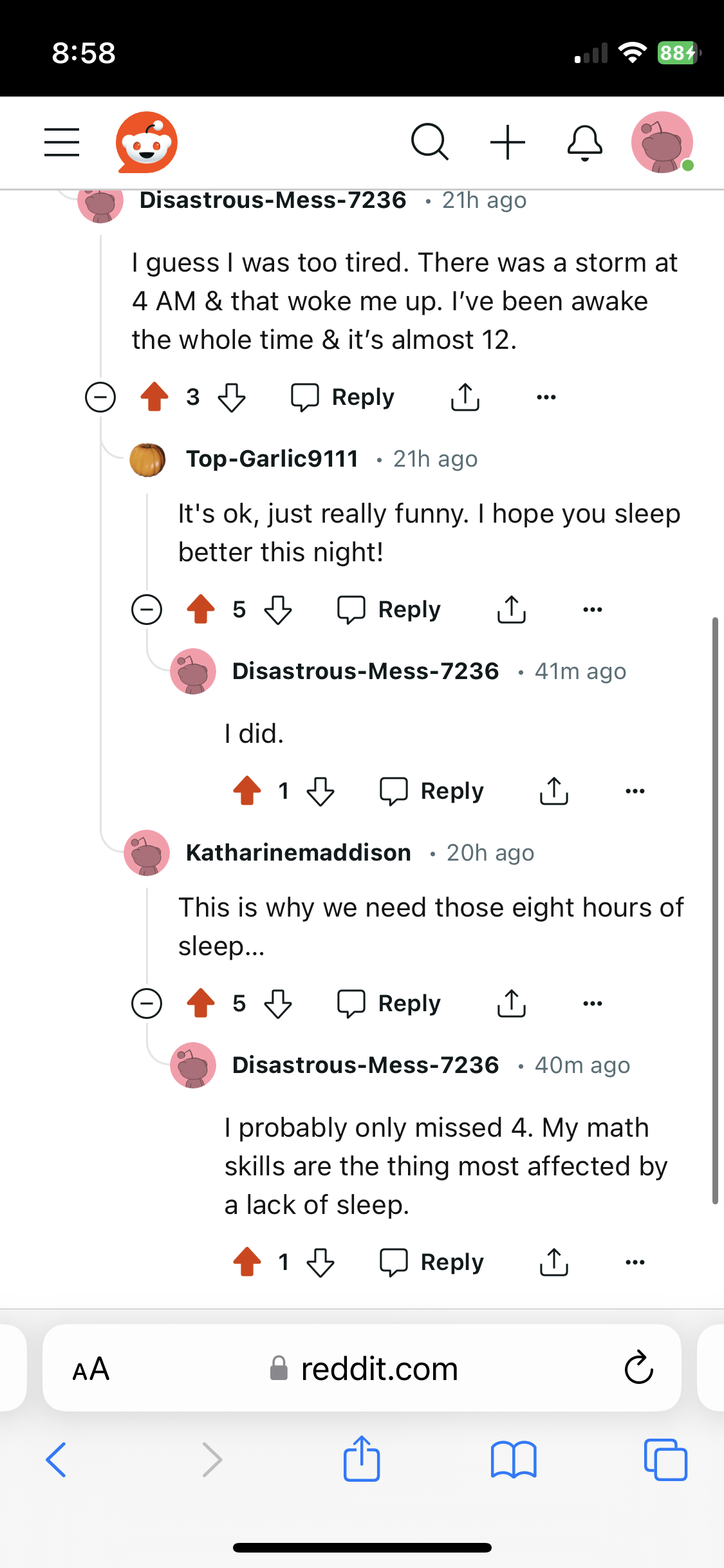Share the "I did." comment
This screenshot has height=1568, width=724.
click(553, 791)
